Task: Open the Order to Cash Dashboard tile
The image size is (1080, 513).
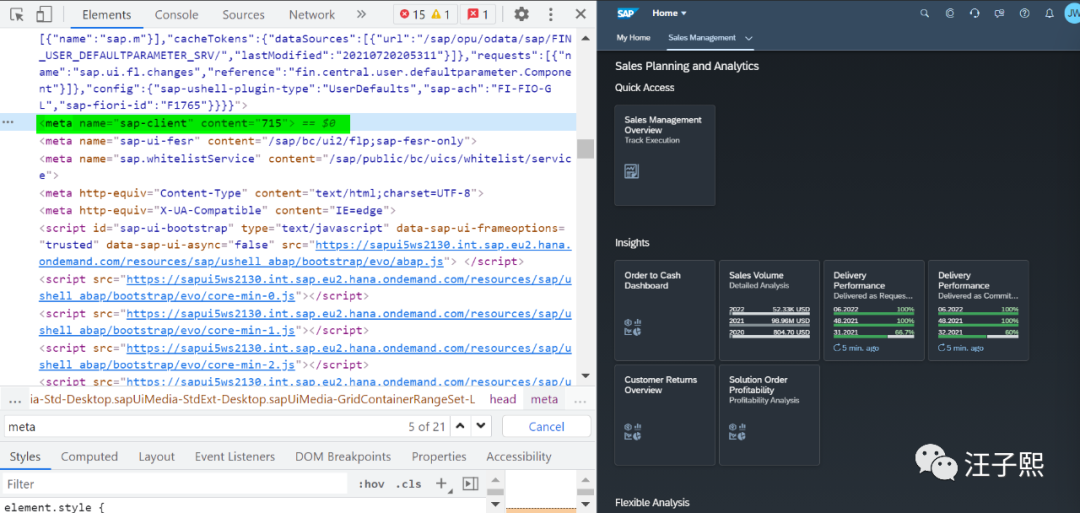Action: [x=665, y=311]
